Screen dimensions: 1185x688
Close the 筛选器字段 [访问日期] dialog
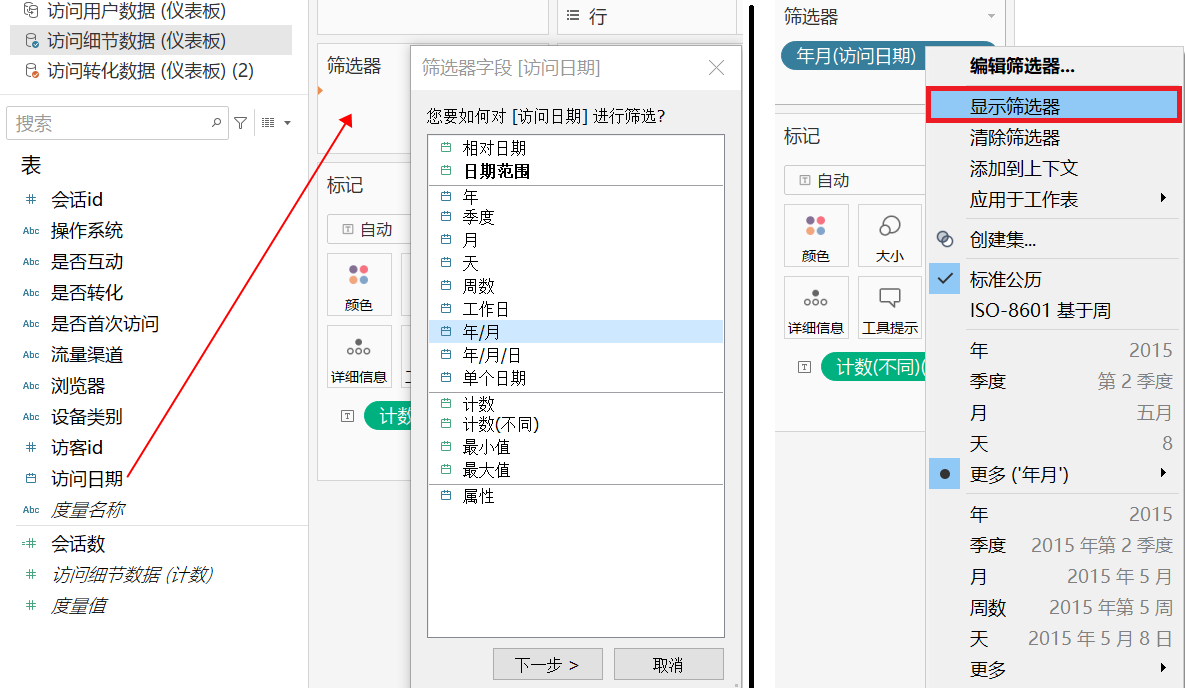coord(716,68)
